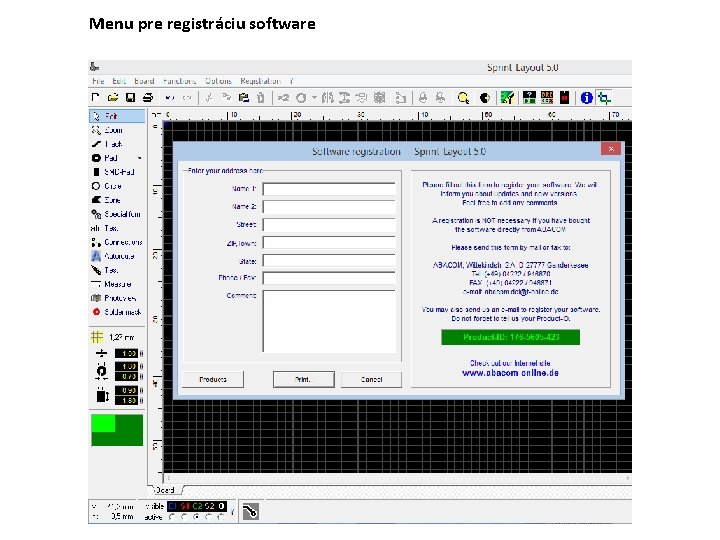Click the blue info toolbar icon
The image size is (720, 540).
(x=586, y=97)
